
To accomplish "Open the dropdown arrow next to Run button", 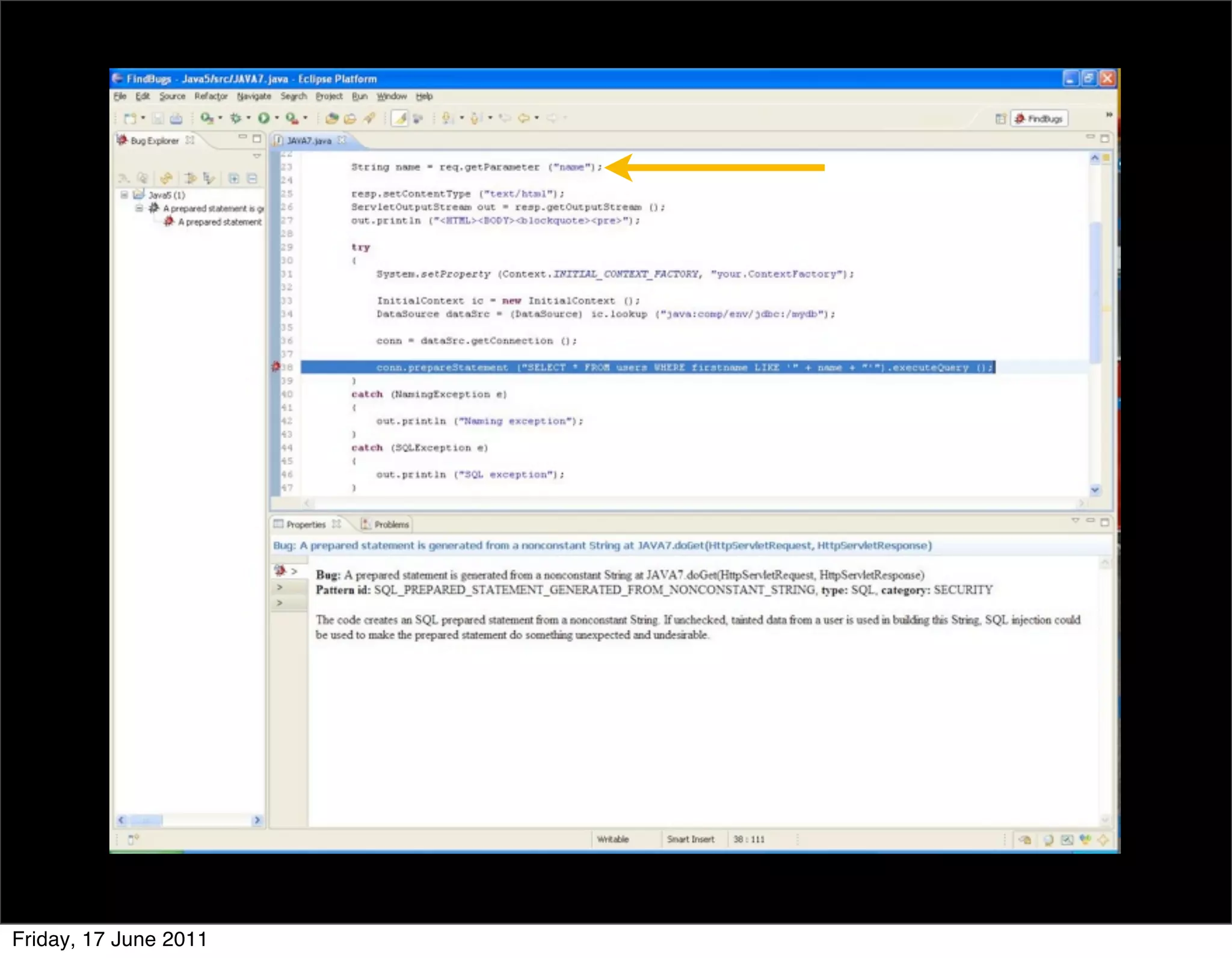I will [x=277, y=118].
